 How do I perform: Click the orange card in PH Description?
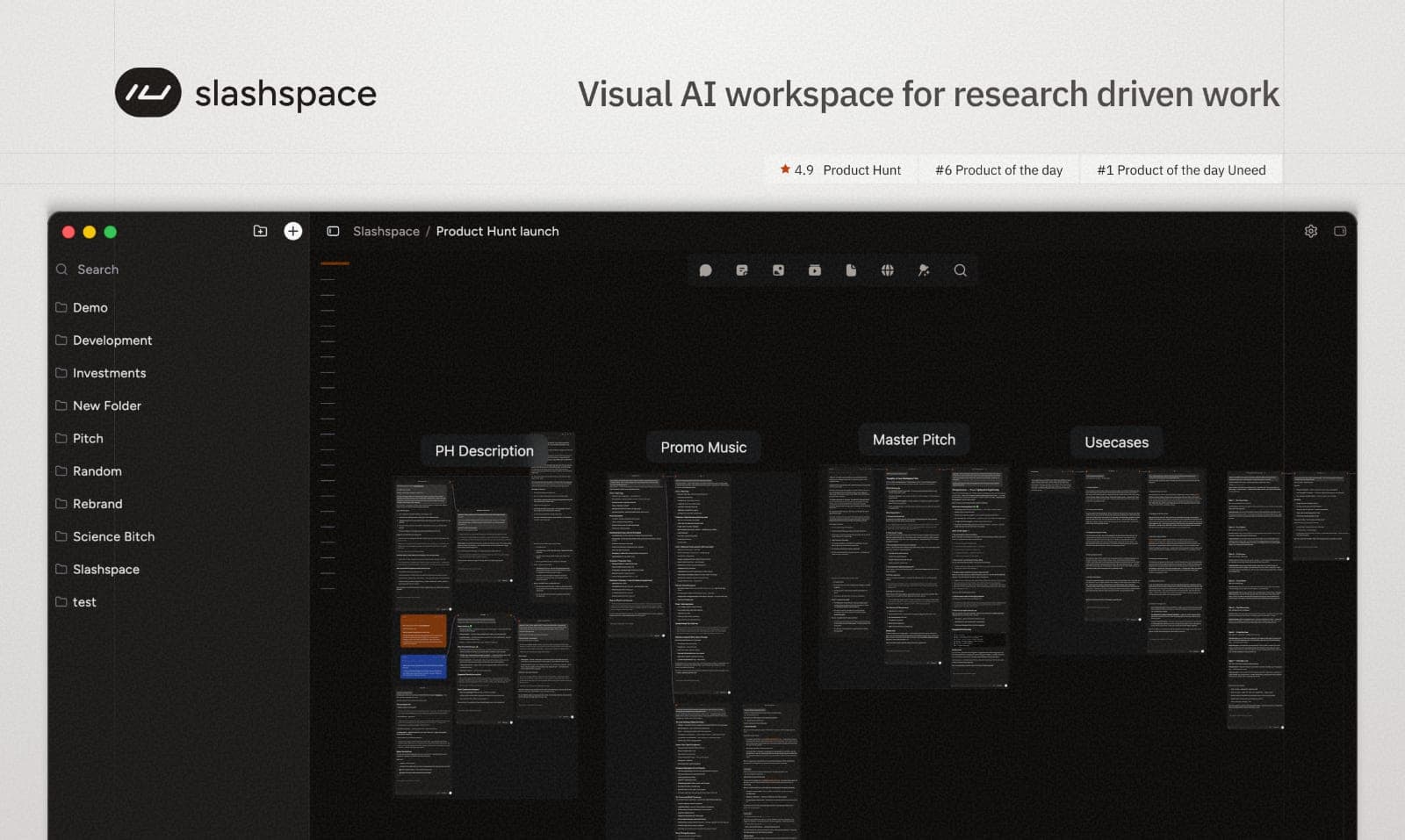coord(423,631)
